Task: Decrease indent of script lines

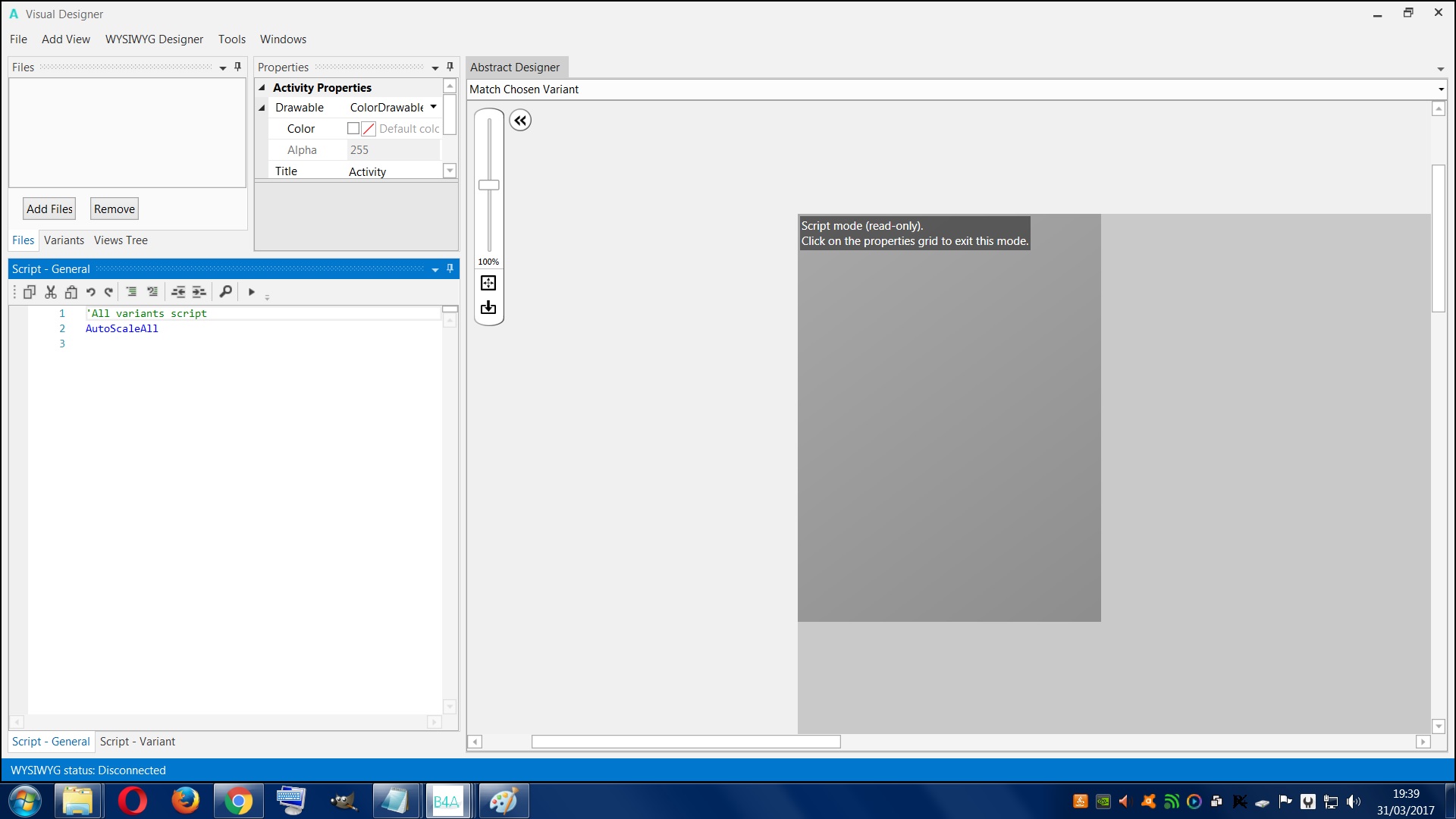Action: [178, 292]
